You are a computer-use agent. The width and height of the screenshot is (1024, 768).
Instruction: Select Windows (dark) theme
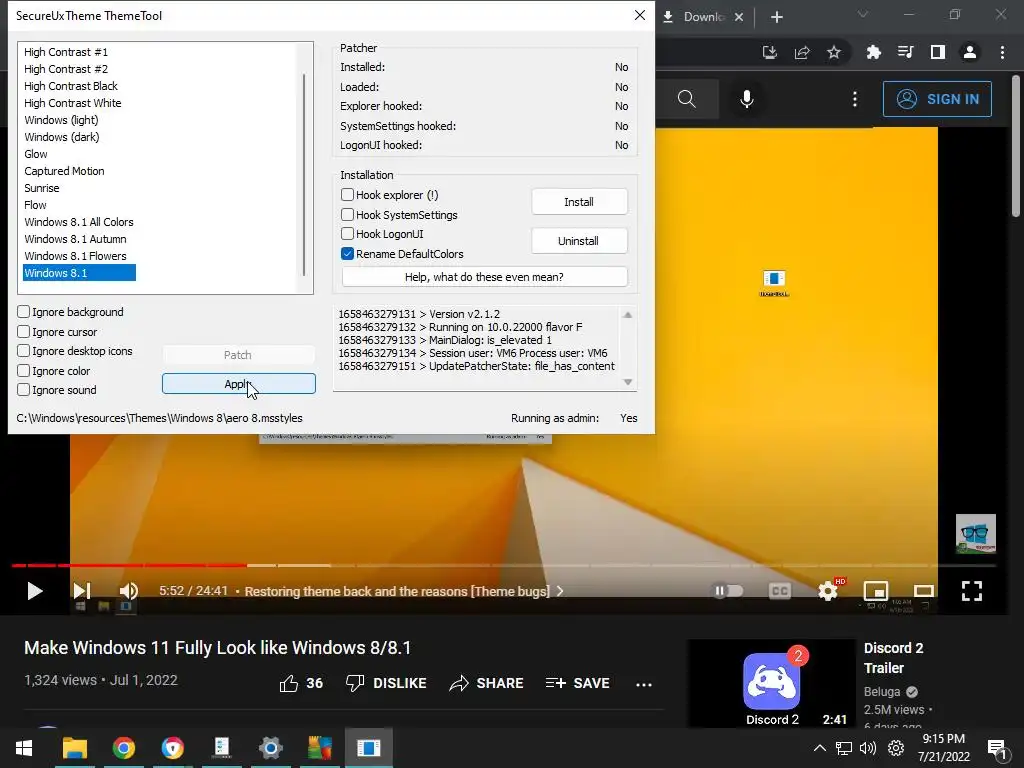click(61, 137)
